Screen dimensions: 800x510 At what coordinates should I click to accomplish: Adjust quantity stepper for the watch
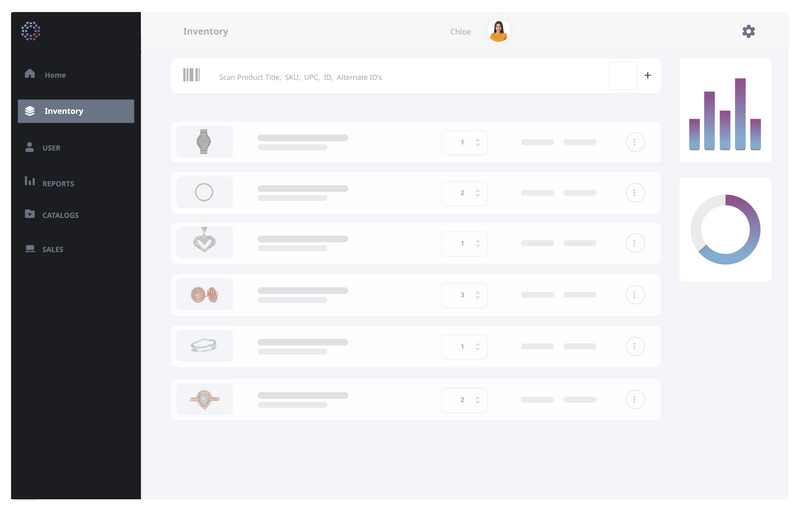point(477,142)
